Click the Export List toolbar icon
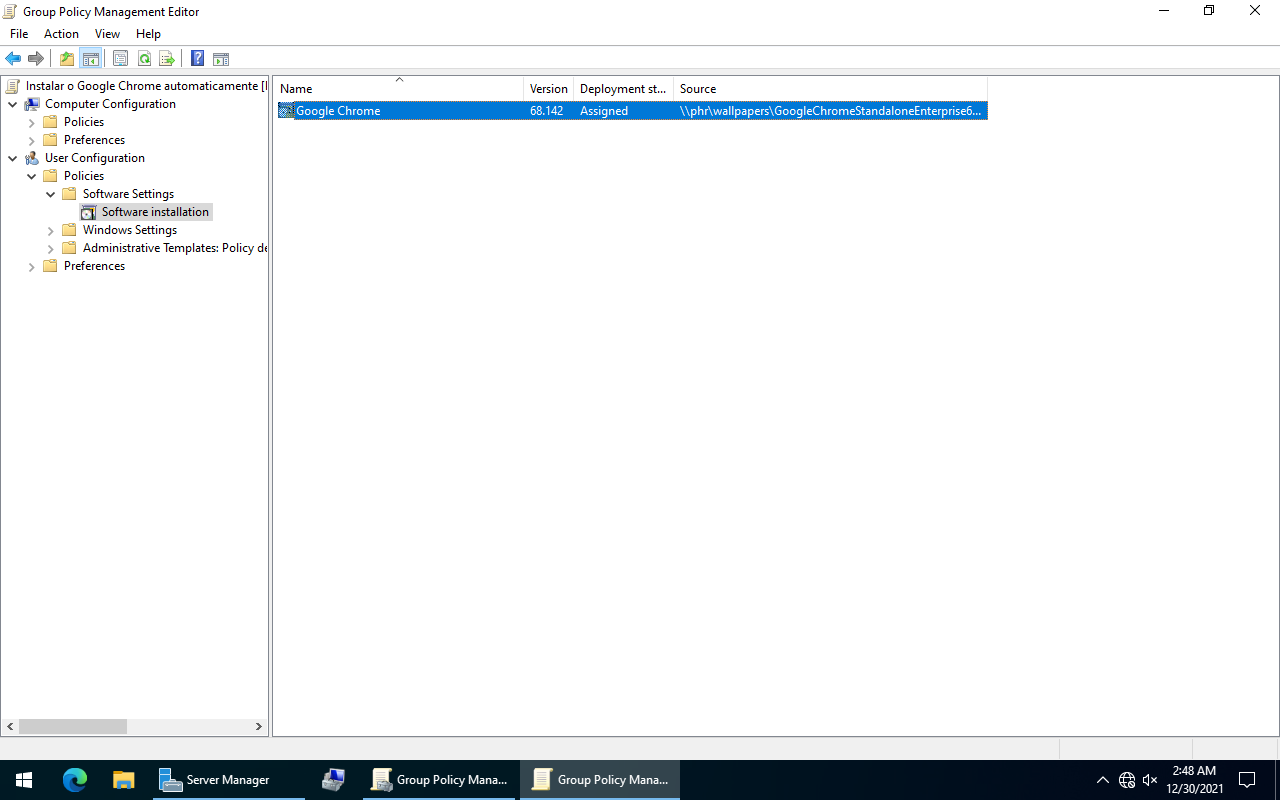This screenshot has height=800, width=1280. click(x=167, y=59)
